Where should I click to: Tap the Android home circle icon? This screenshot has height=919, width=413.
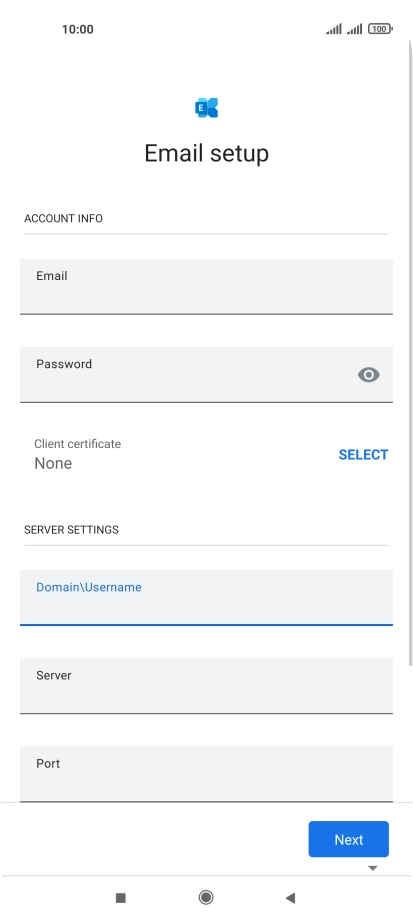(x=206, y=897)
